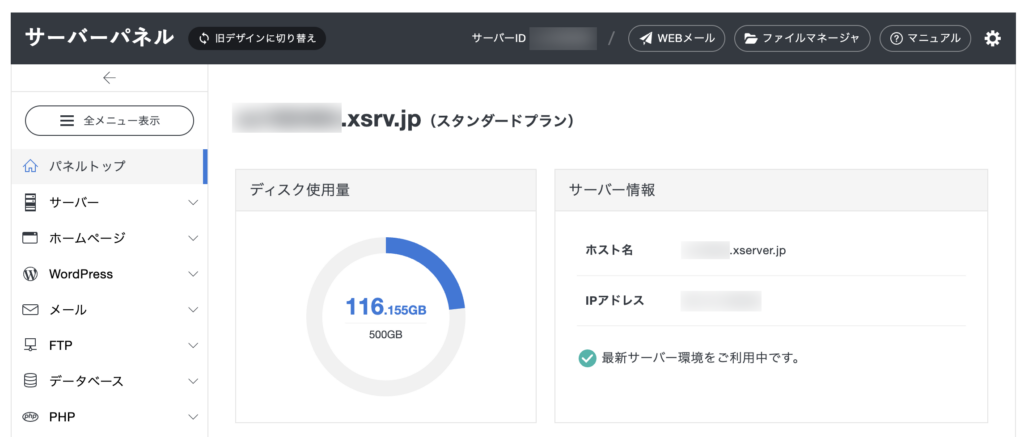Image resolution: width=1024 pixels, height=437 pixels.
Task: Click the WordPress logo icon in sidebar
Action: [30, 274]
